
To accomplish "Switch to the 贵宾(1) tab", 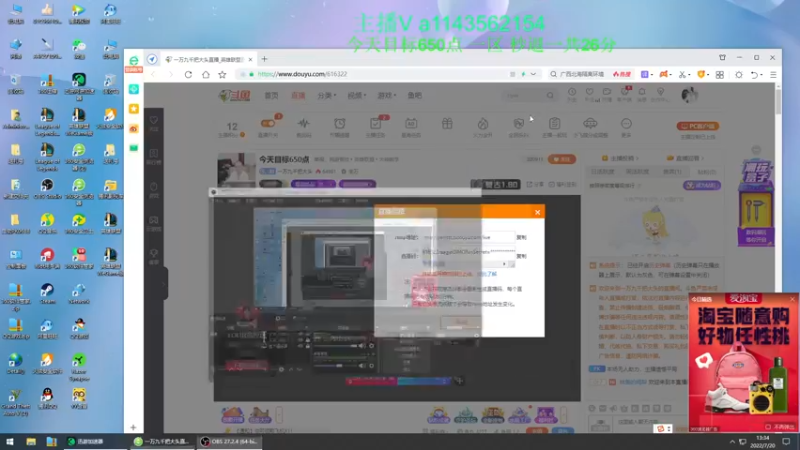I will click(x=672, y=172).
